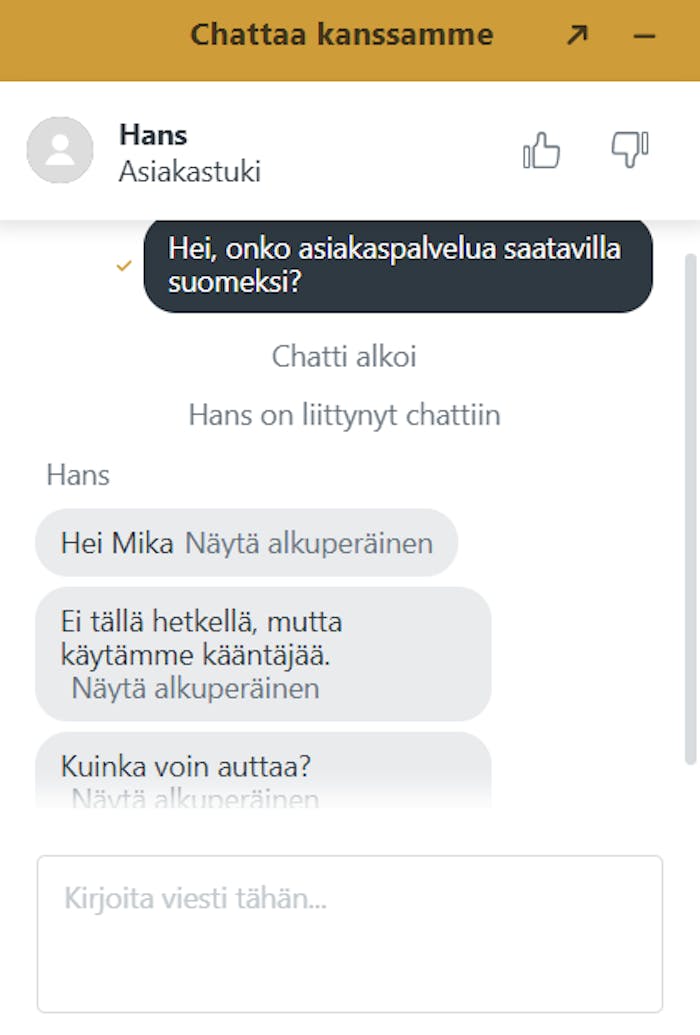This screenshot has height=1035, width=700.
Task: Show original of the "käytämme kääntäjää" message
Action: click(x=195, y=688)
